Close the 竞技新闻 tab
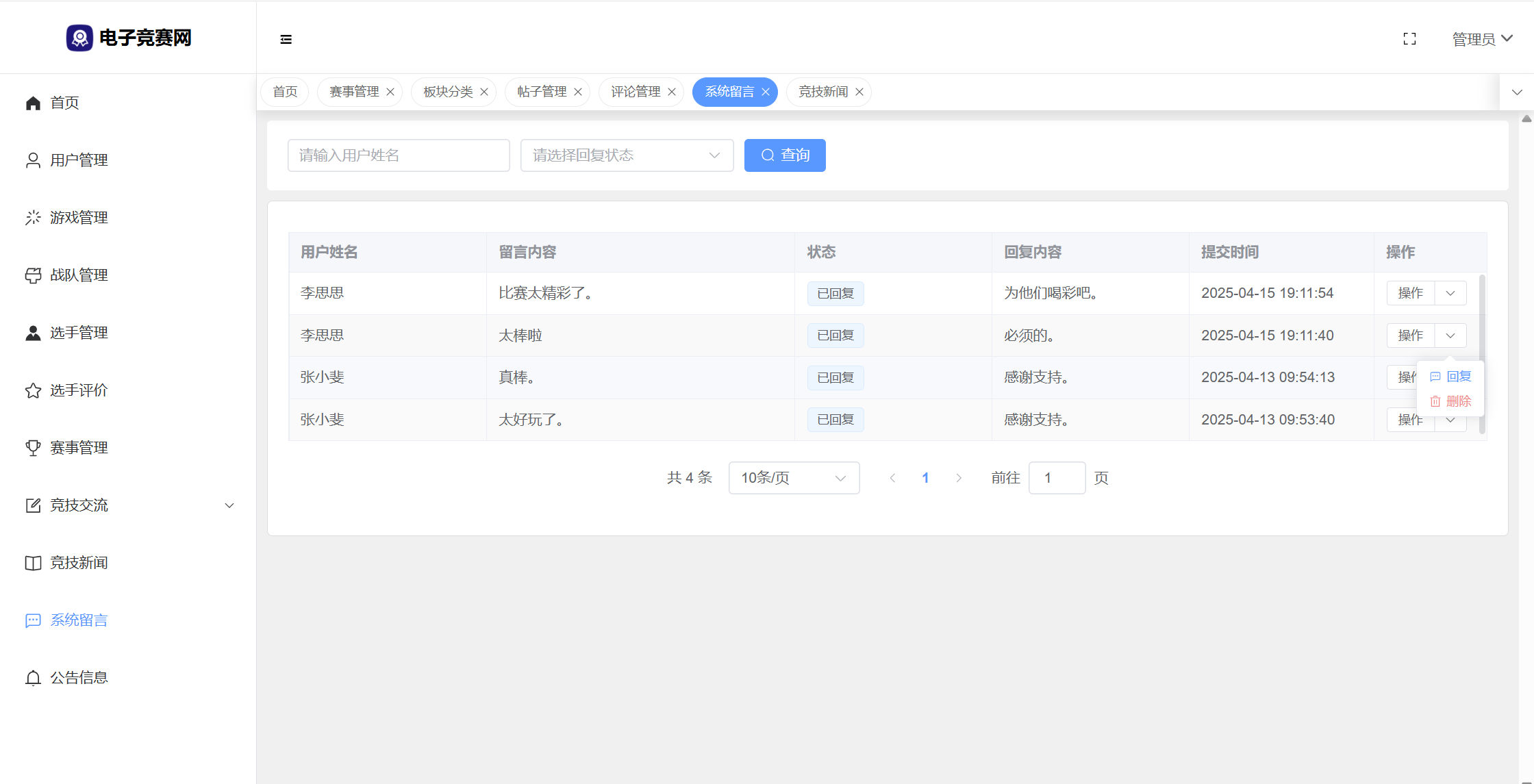 point(859,92)
